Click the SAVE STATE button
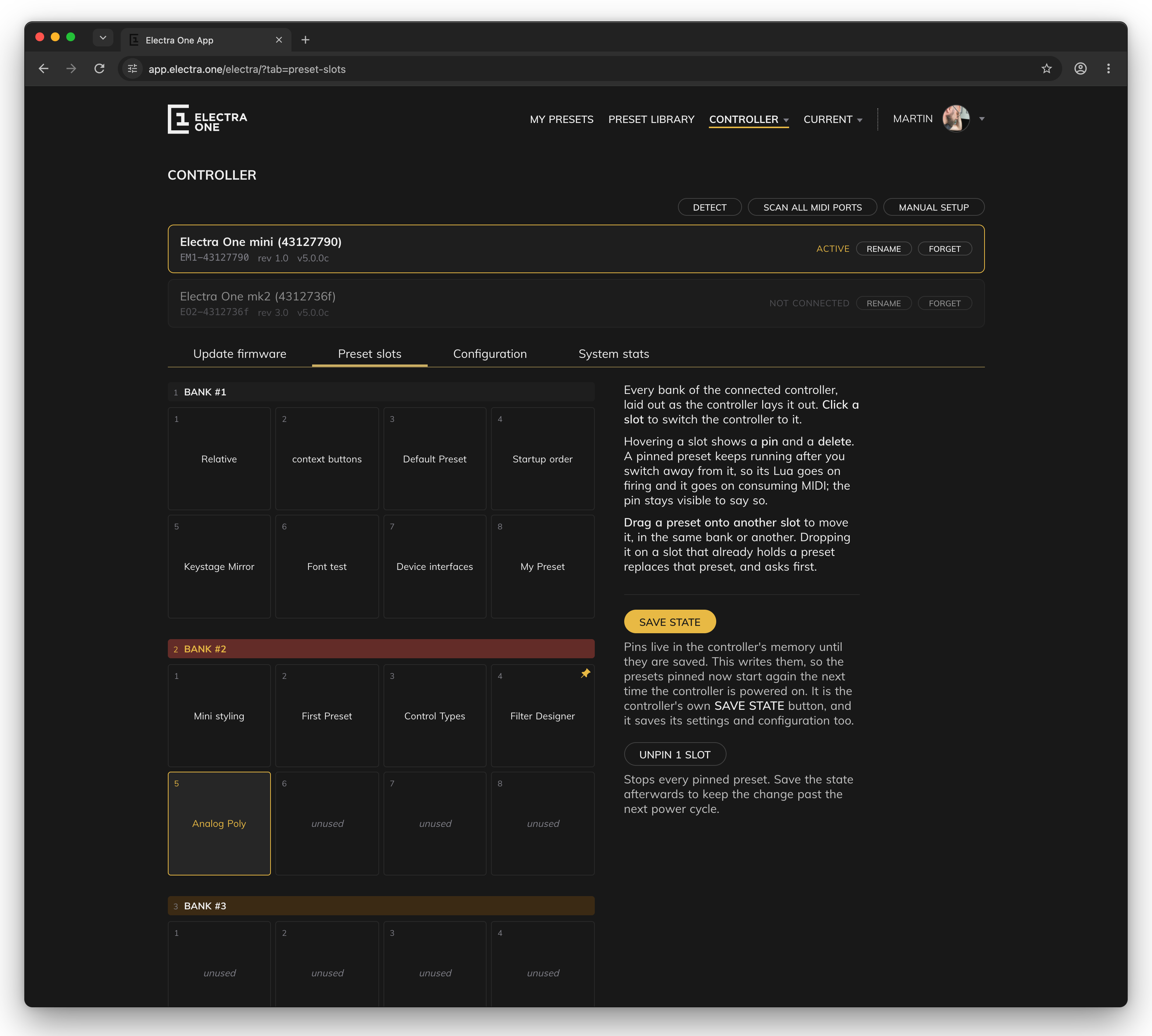Screen dimensions: 1152x1036 [x=669, y=622]
